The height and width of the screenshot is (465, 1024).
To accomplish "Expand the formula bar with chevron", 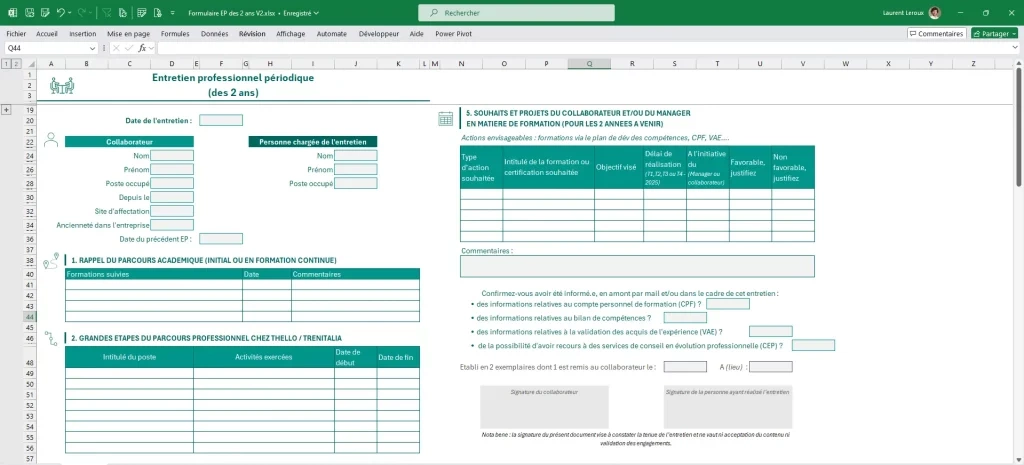I will (x=1016, y=48).
